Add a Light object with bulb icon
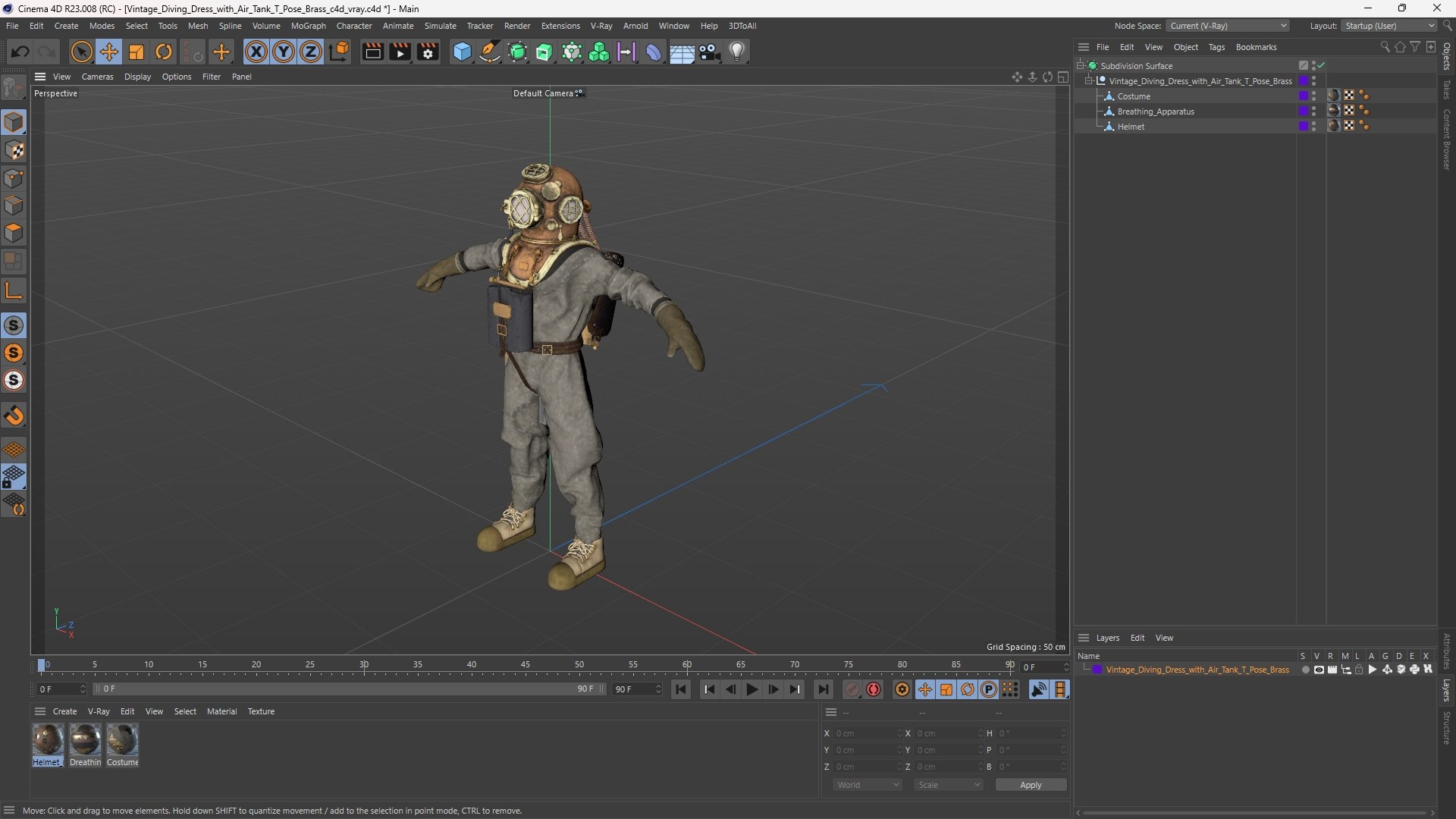Viewport: 1456px width, 819px height. click(737, 52)
